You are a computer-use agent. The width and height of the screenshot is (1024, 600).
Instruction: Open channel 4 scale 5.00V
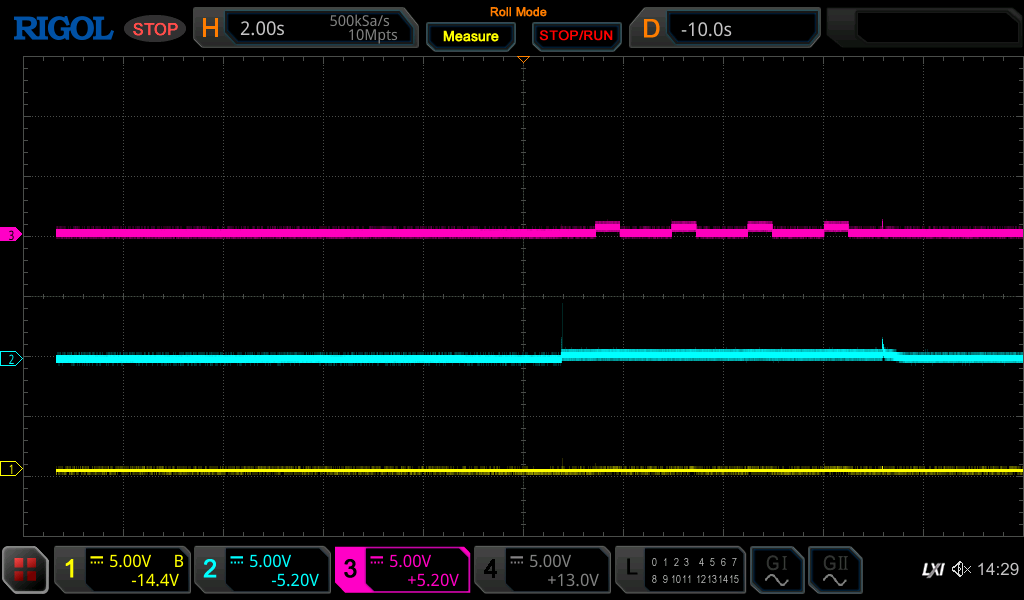coord(550,561)
